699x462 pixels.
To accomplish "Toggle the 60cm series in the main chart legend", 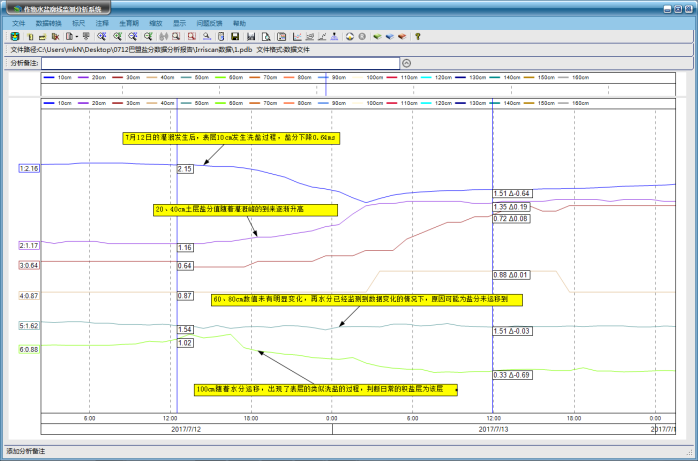I will tap(229, 103).
